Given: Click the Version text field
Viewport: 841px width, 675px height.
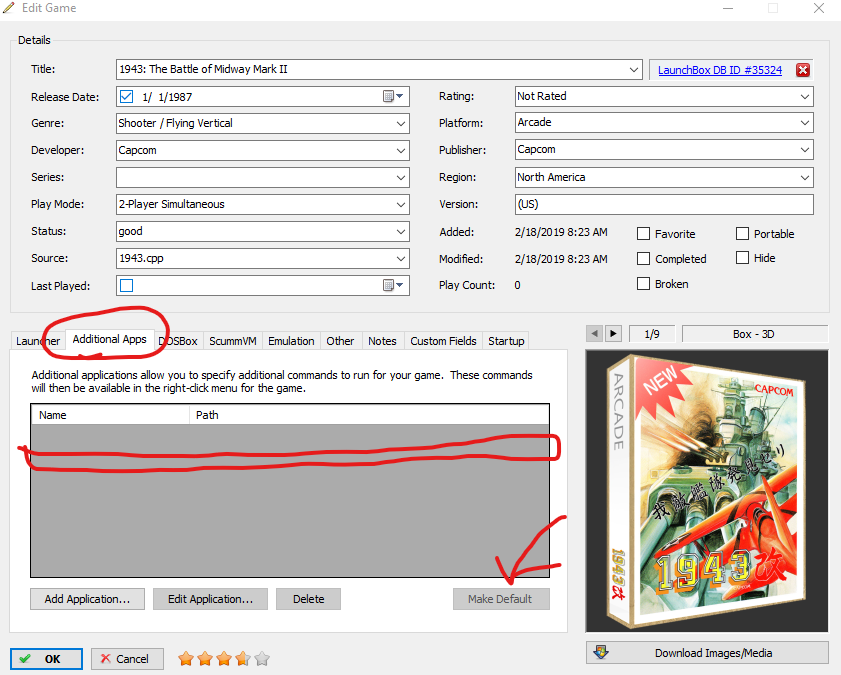Looking at the screenshot, I should [x=664, y=204].
